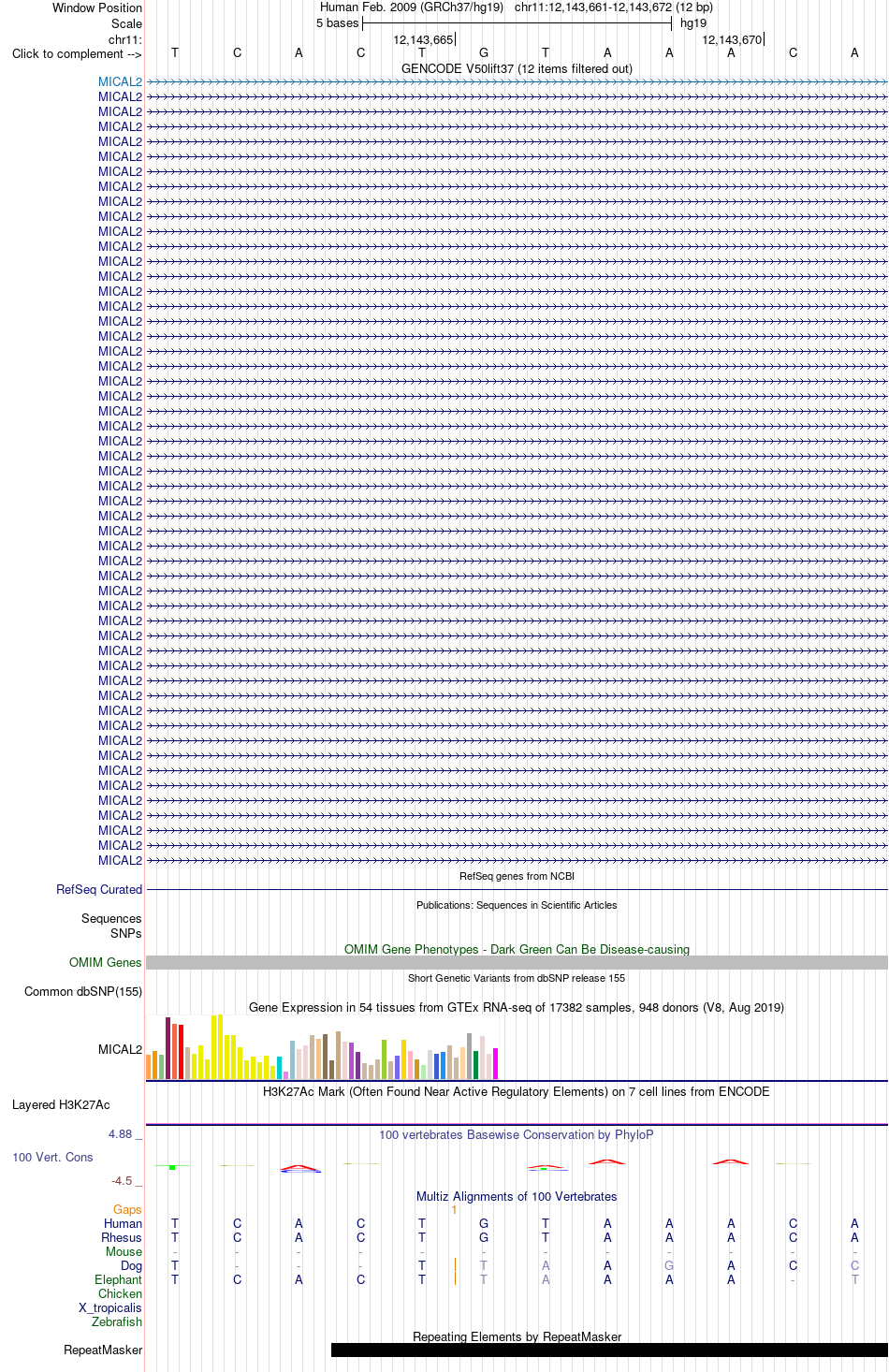The image size is (889, 1372).
Task: Select the X_tropicalis alignment row label
Action: pyautogui.click(x=110, y=1307)
